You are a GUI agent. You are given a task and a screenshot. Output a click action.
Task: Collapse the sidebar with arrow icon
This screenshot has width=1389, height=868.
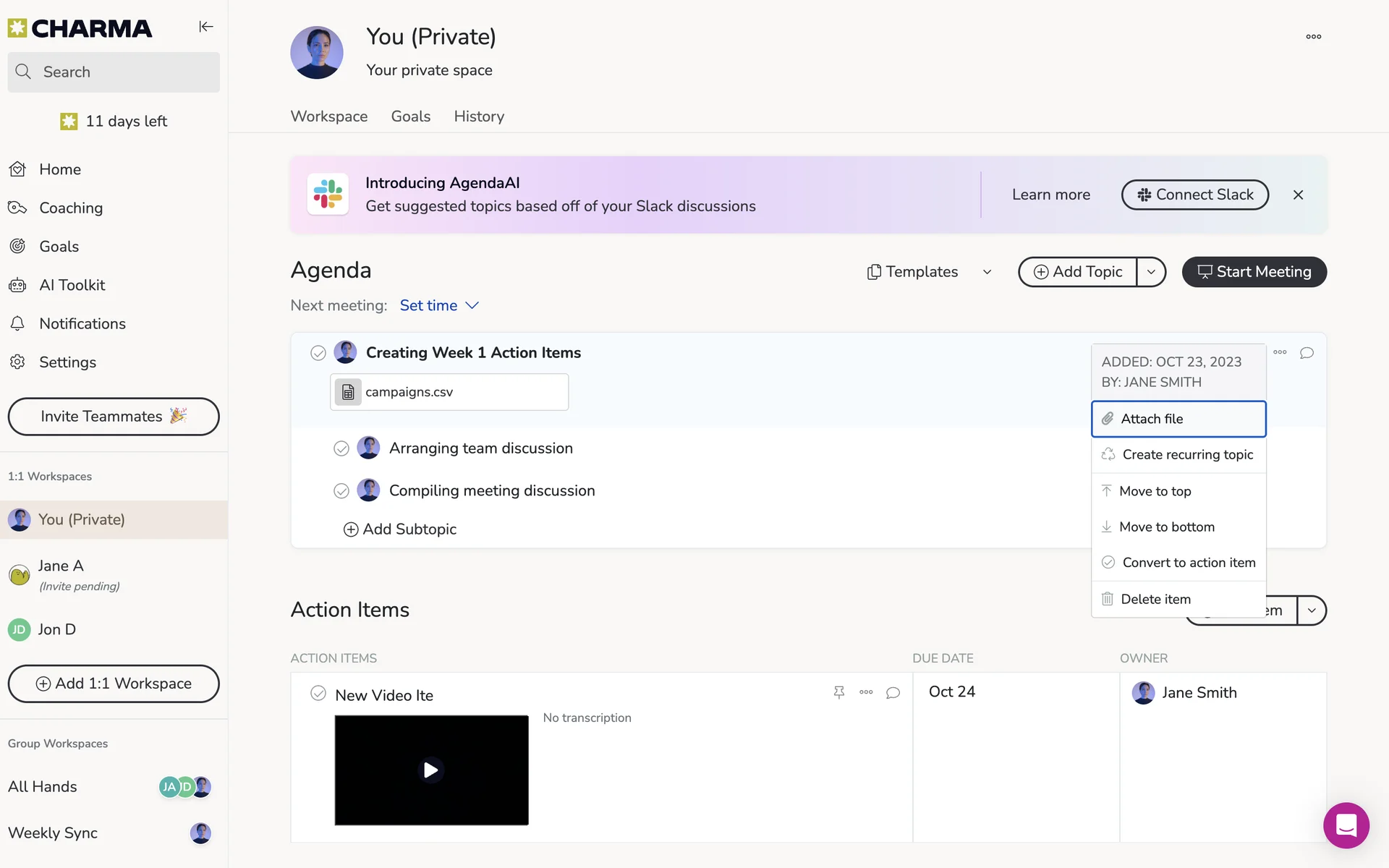(206, 27)
